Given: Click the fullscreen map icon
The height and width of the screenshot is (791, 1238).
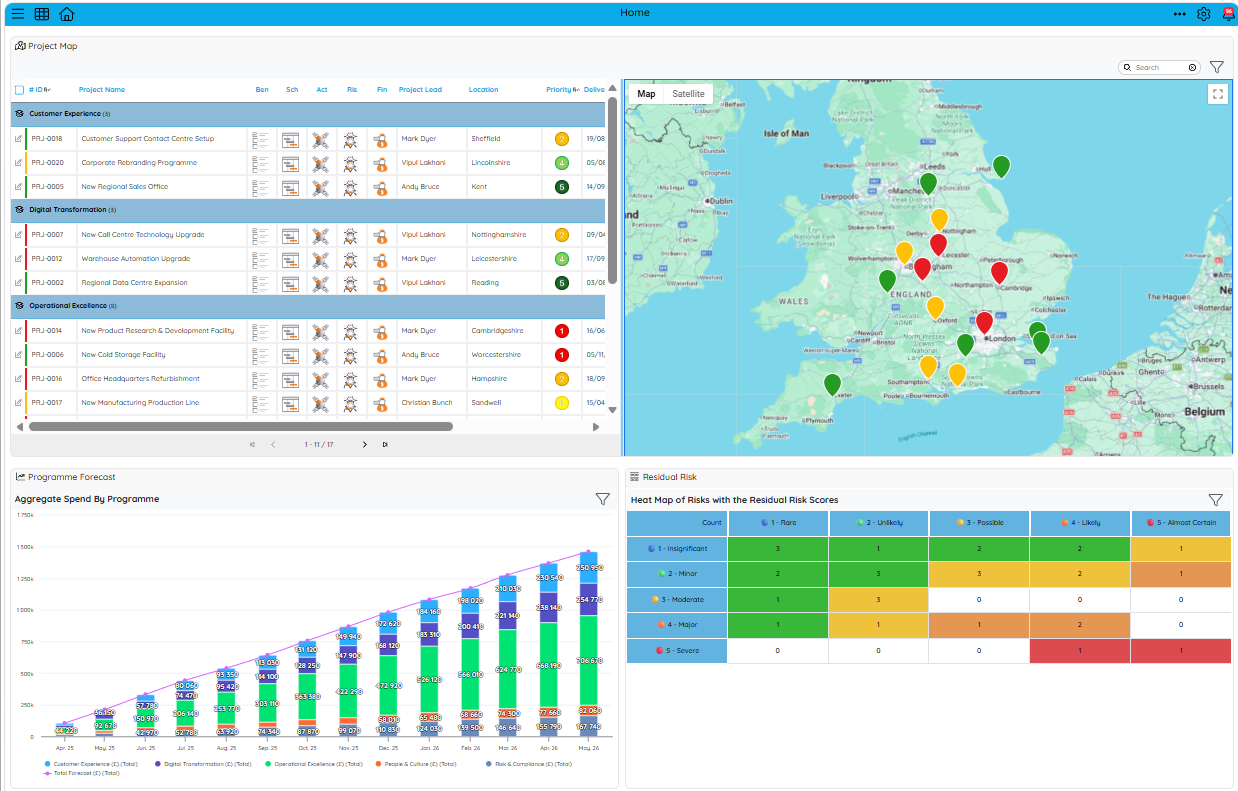Looking at the screenshot, I should point(1218,94).
